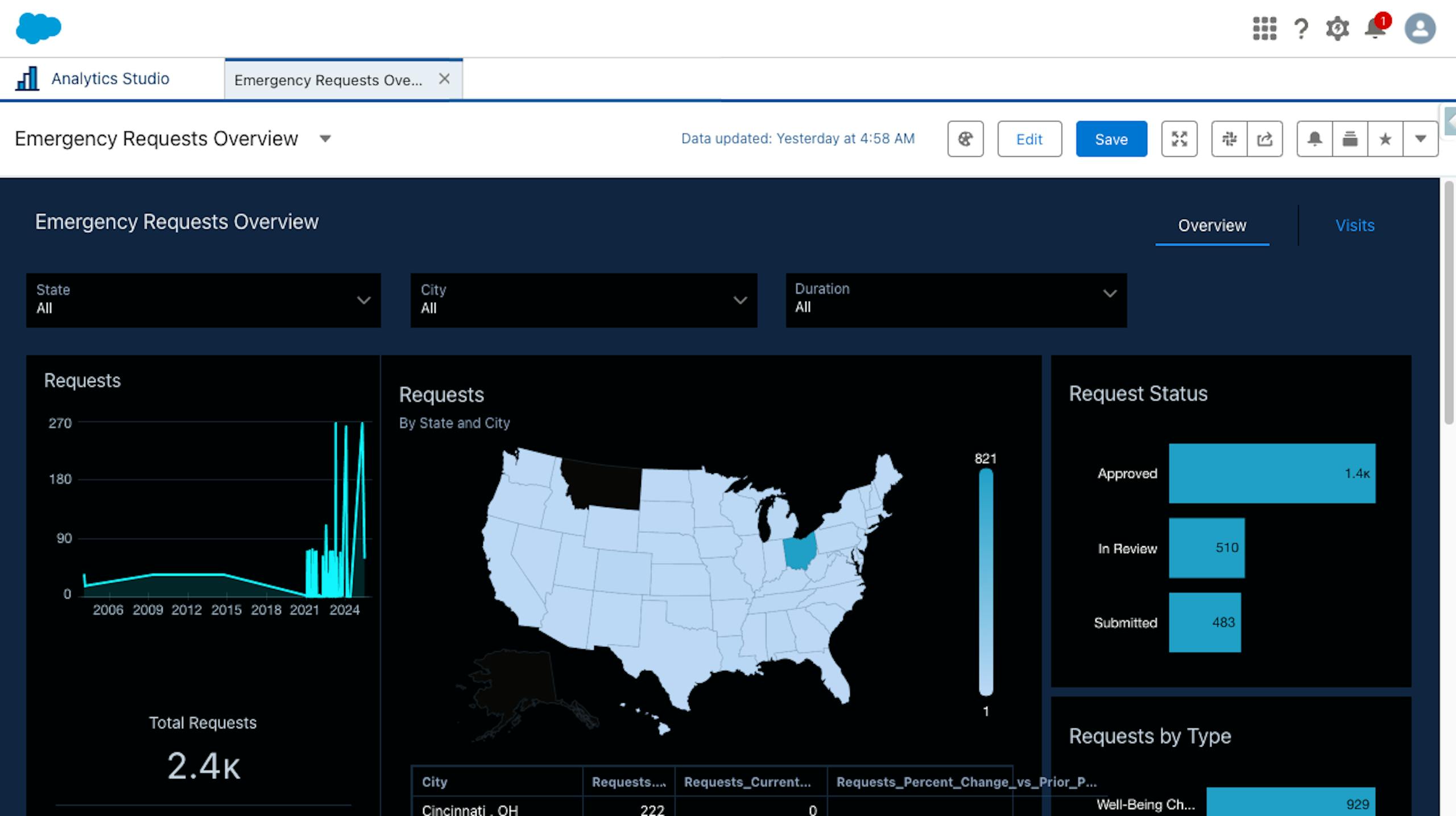Viewport: 1456px width, 816px height.
Task: Click the blue Save button
Action: [1111, 139]
